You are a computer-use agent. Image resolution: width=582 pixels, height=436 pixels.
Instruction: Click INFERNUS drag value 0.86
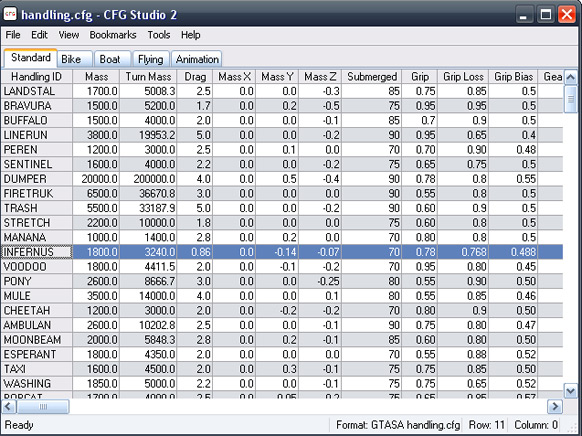[195, 252]
